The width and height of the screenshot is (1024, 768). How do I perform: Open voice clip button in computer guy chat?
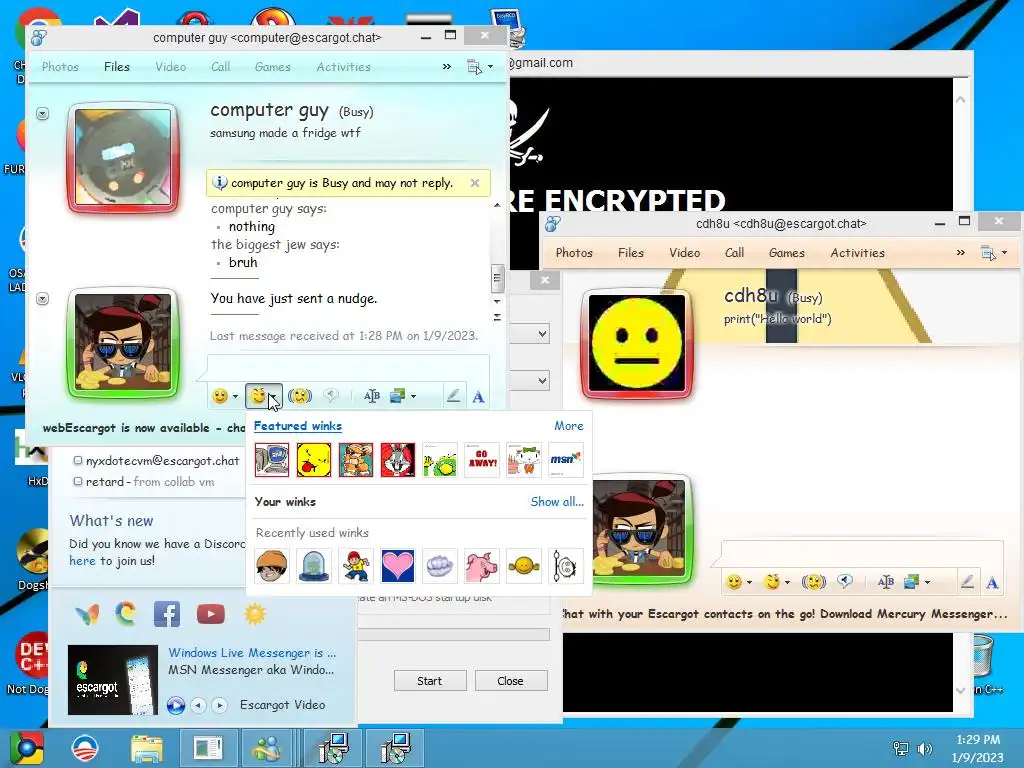[x=332, y=396]
